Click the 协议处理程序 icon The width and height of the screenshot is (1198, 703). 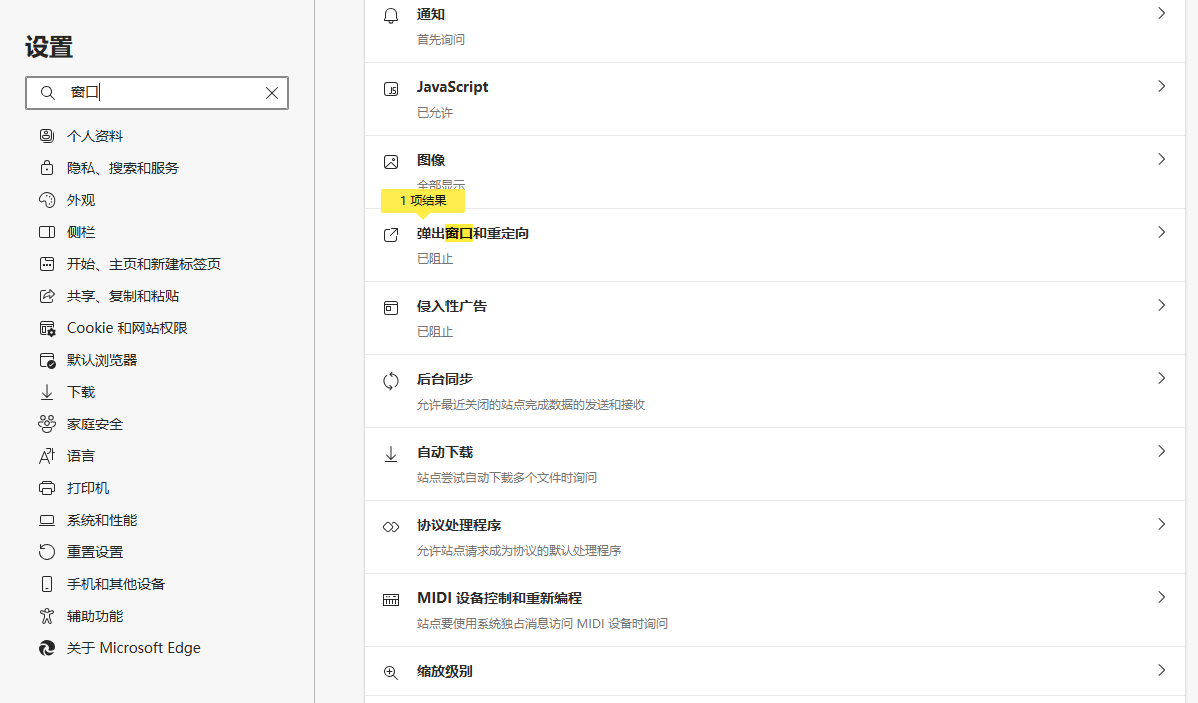click(390, 525)
